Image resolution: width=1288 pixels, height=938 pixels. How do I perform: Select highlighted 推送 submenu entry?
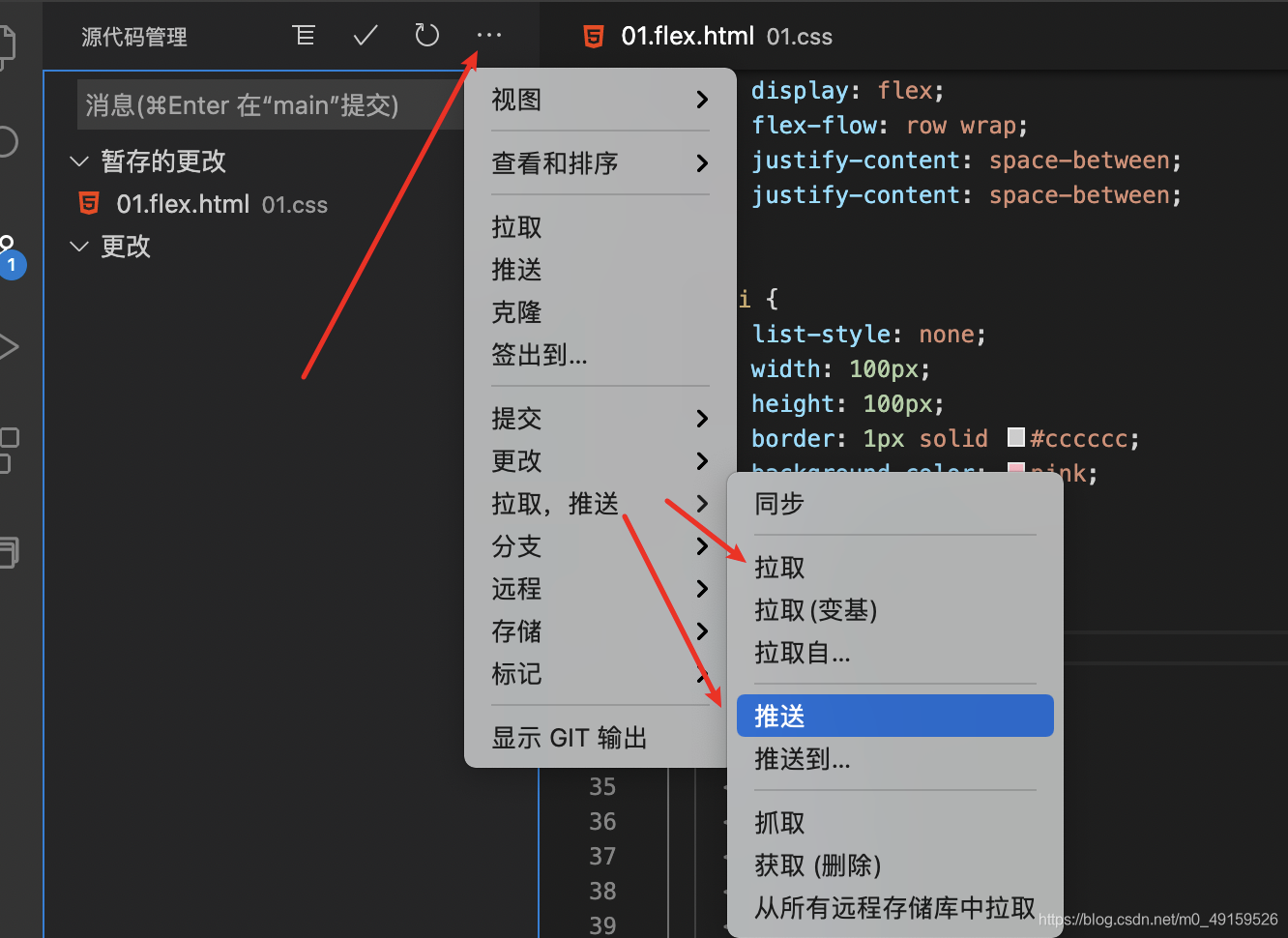(894, 716)
